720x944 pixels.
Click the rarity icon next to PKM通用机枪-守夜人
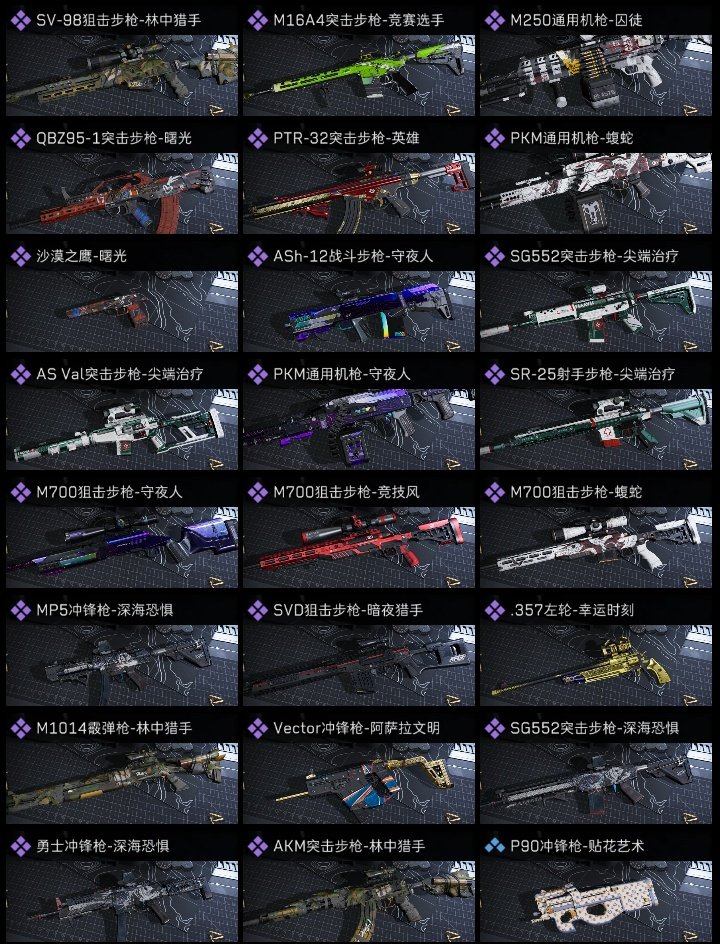pos(258,374)
